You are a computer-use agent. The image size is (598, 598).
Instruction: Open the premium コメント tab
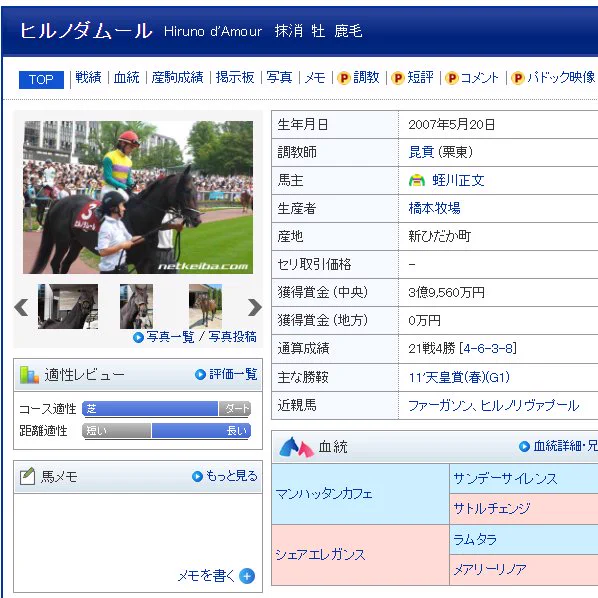point(479,78)
